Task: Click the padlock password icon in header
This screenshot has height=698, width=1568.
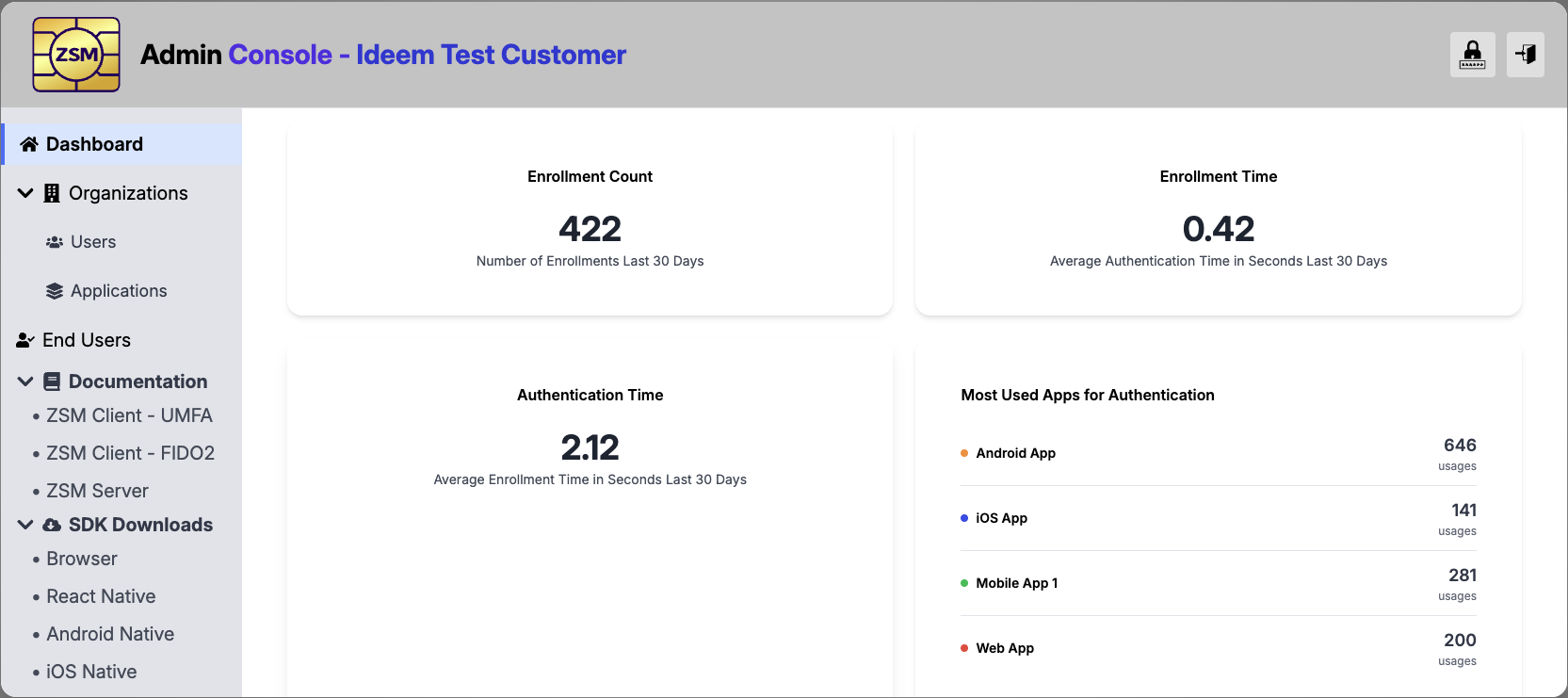Action: click(x=1472, y=55)
